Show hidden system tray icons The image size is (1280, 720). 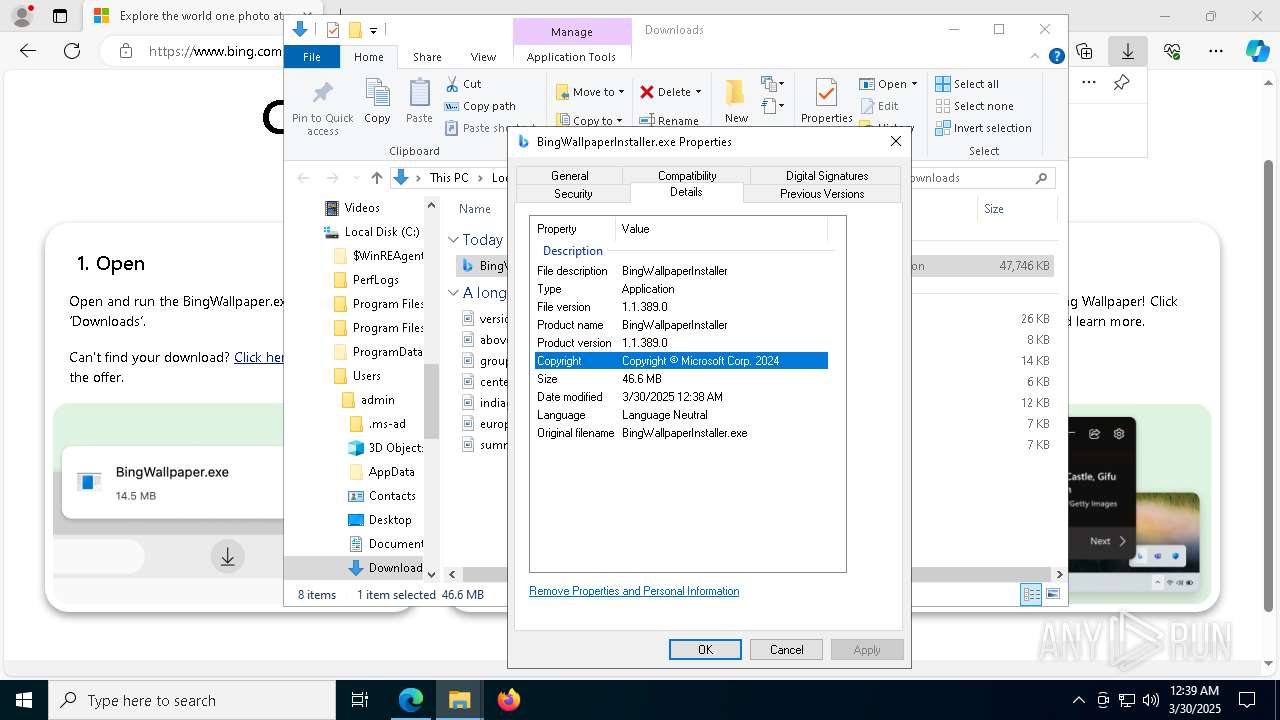click(1078, 700)
